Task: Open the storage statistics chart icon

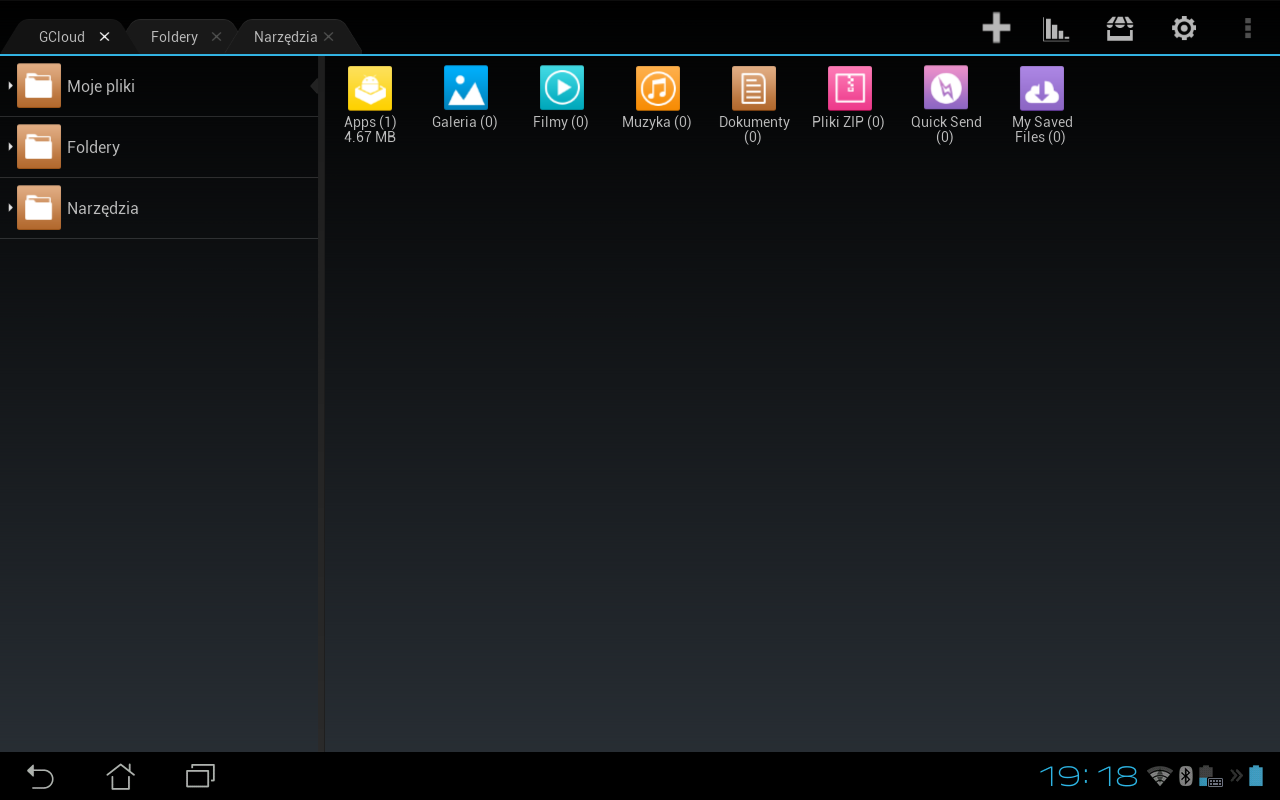Action: pos(1056,28)
